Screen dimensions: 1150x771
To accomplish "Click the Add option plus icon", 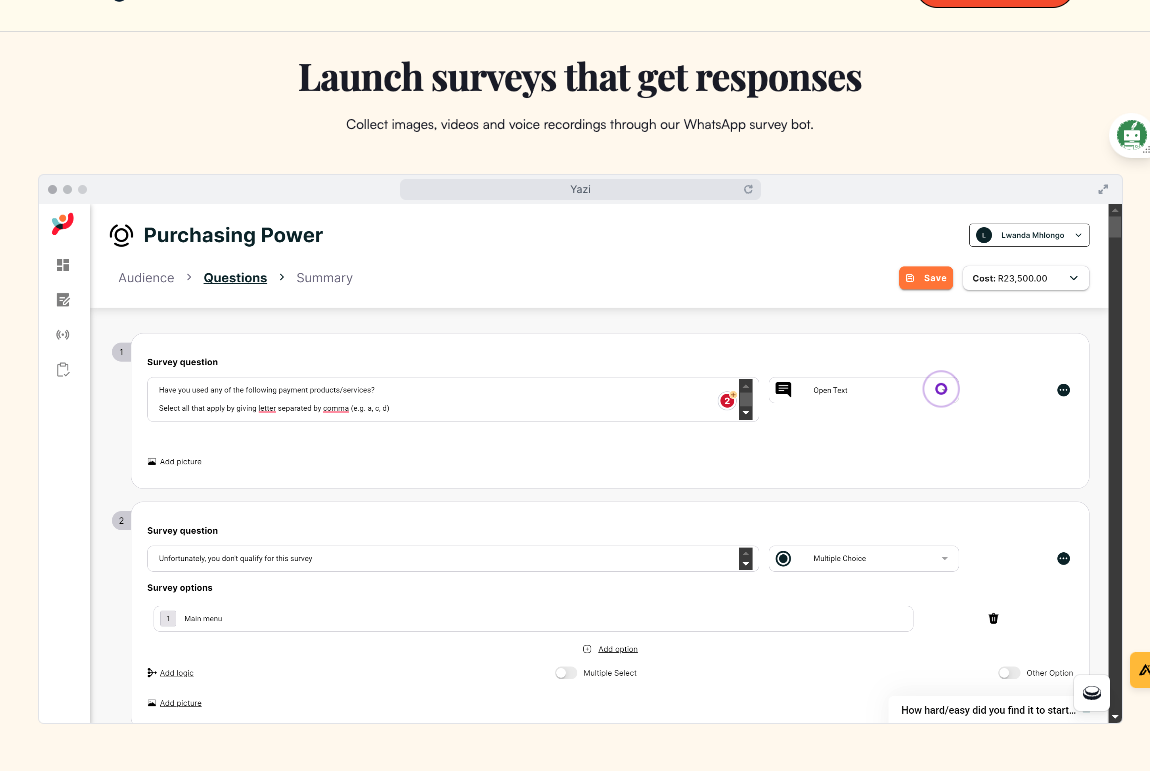I will tap(587, 649).
